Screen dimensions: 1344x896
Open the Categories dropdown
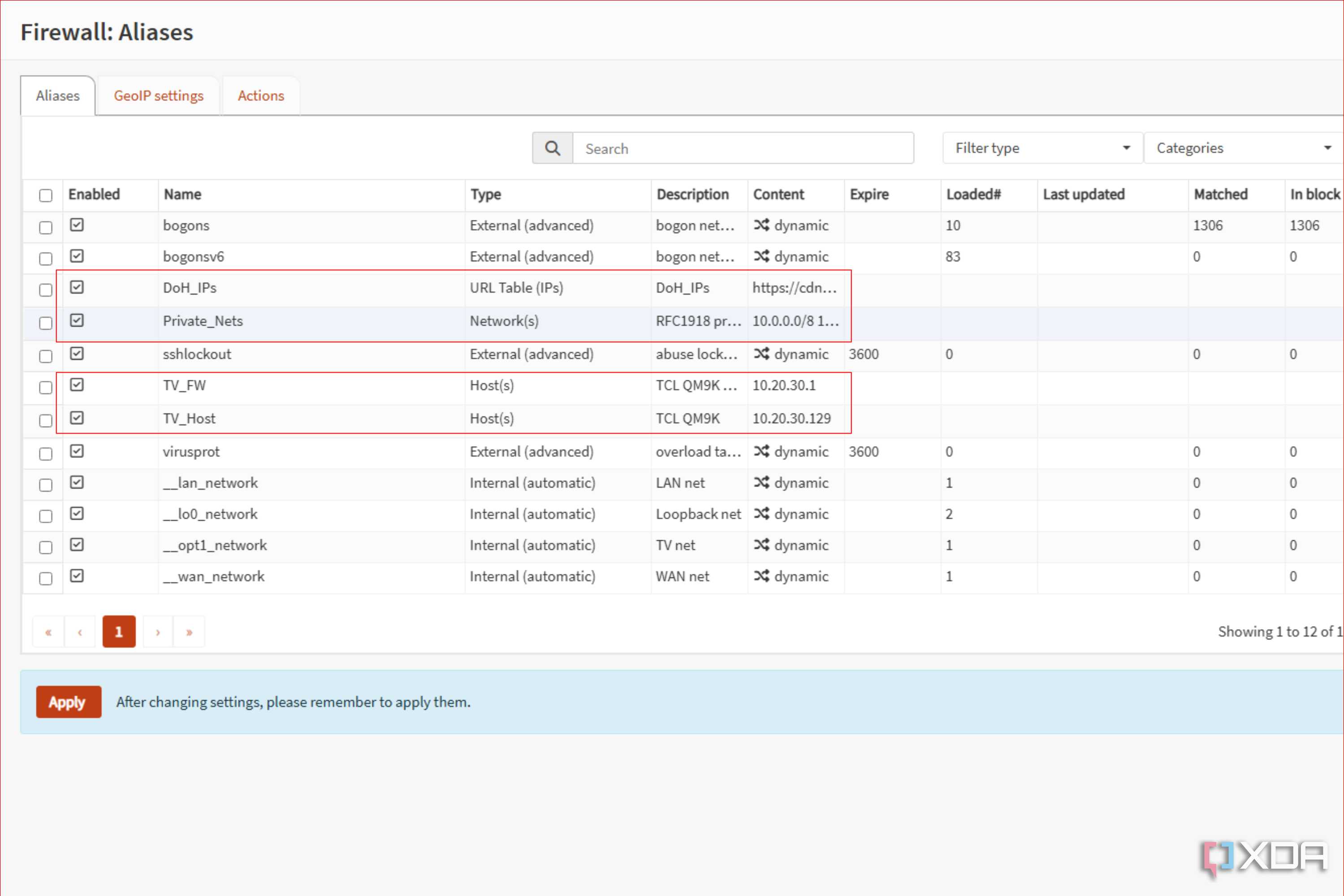click(1244, 148)
